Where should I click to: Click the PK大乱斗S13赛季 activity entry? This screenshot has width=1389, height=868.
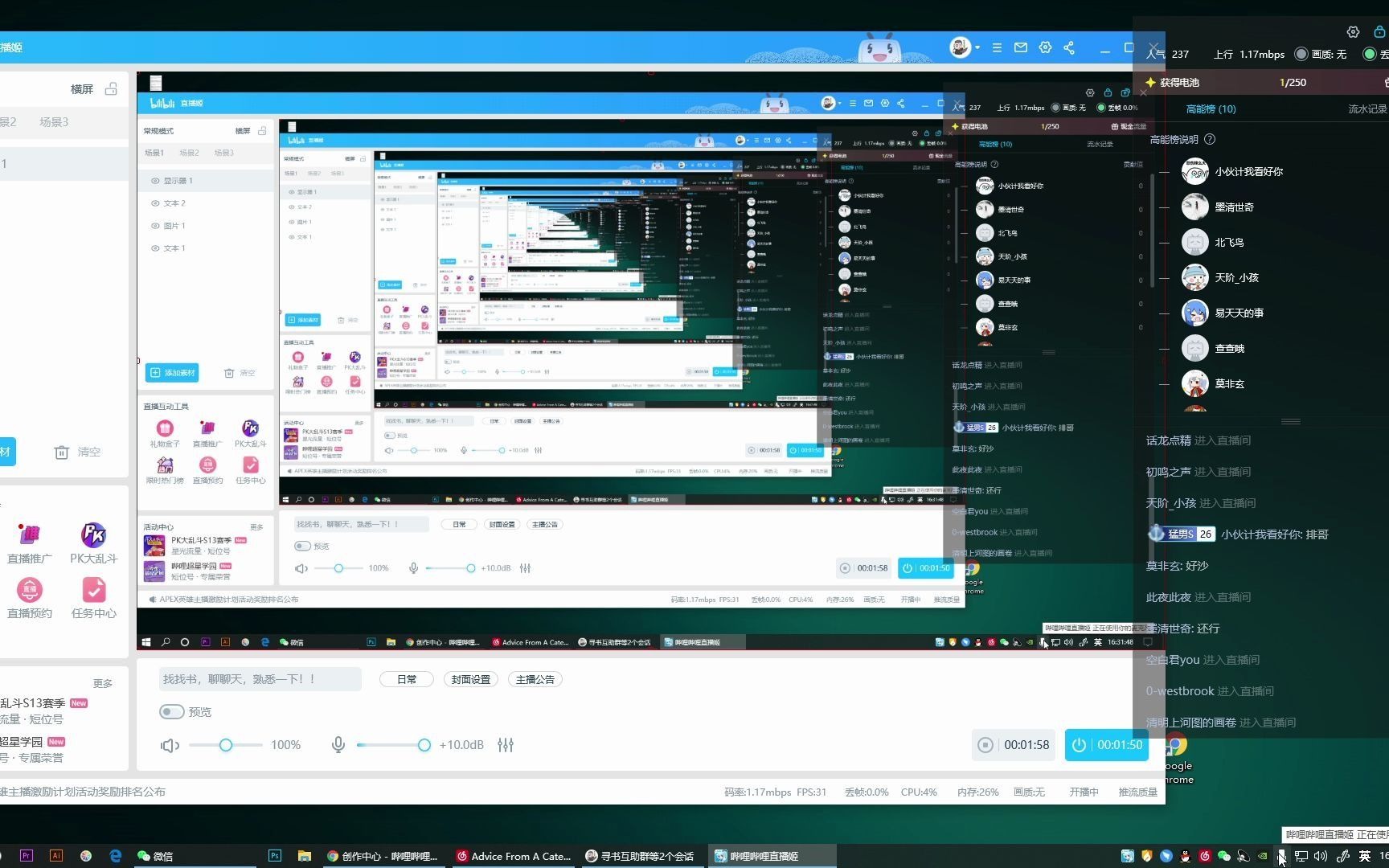pos(44,710)
